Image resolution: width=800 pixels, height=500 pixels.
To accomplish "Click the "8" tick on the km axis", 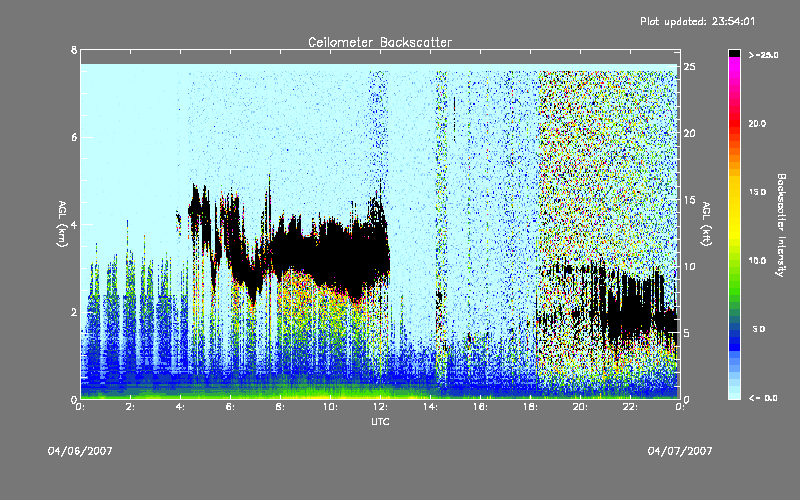I will coord(74,50).
